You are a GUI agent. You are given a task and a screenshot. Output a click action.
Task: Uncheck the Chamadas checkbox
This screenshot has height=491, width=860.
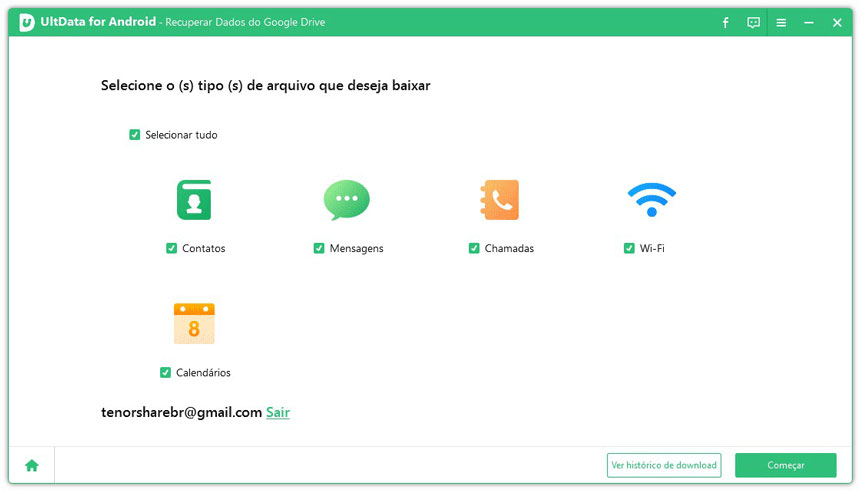tap(474, 248)
